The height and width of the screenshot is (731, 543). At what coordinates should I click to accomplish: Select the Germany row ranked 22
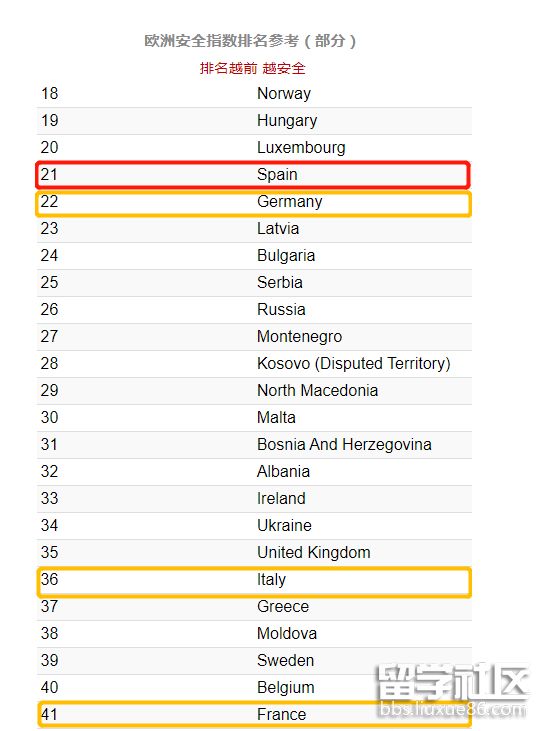pos(254,203)
